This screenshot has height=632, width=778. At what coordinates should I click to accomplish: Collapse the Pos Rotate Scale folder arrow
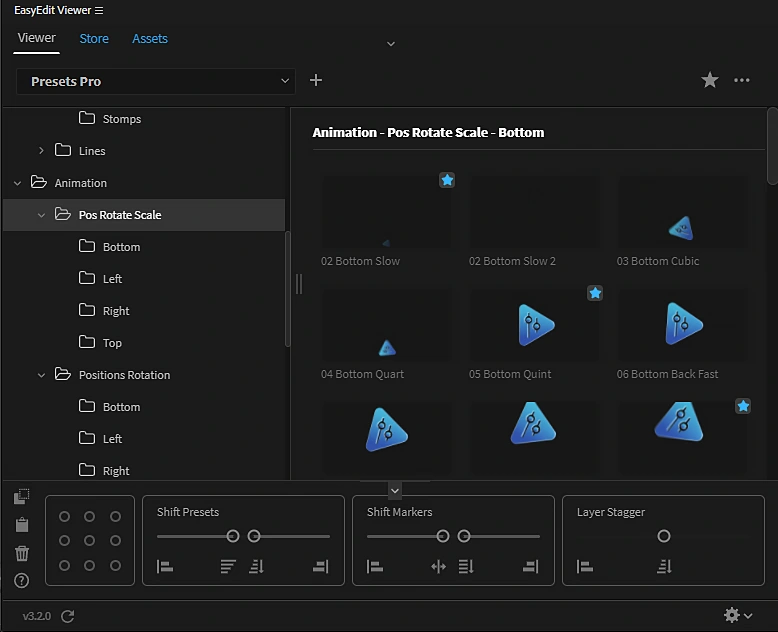(x=41, y=215)
